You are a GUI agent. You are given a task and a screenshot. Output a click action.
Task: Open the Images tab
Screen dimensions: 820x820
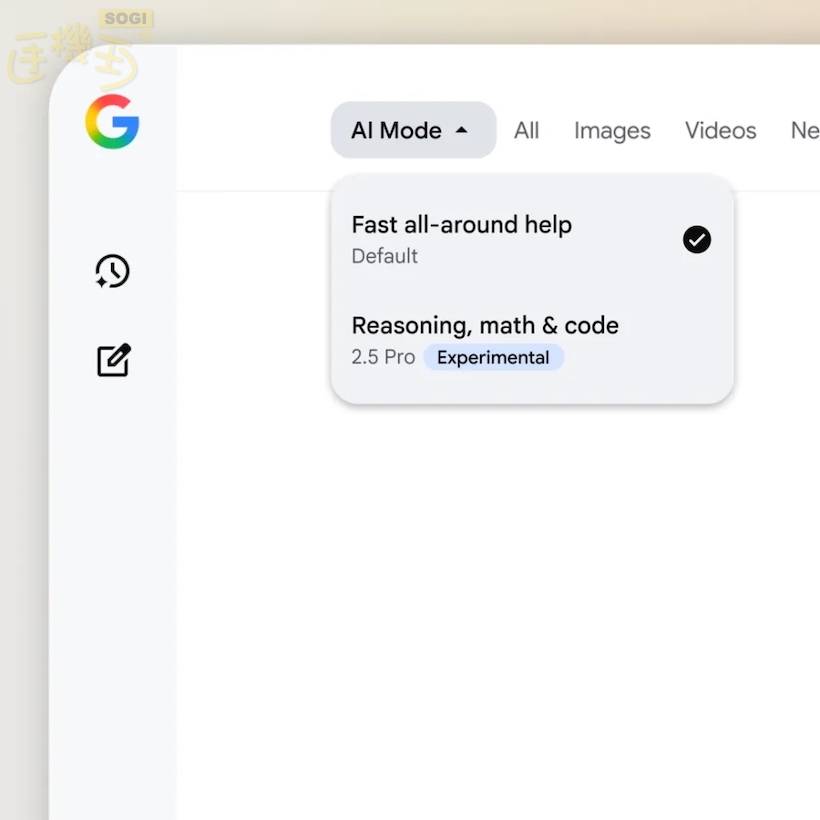[x=612, y=131]
